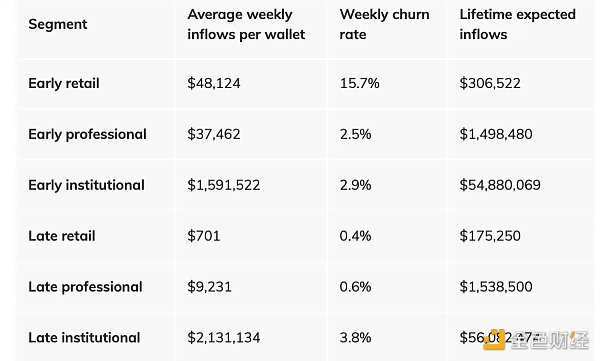Select the 0.6% churn rate cell

click(x=355, y=287)
